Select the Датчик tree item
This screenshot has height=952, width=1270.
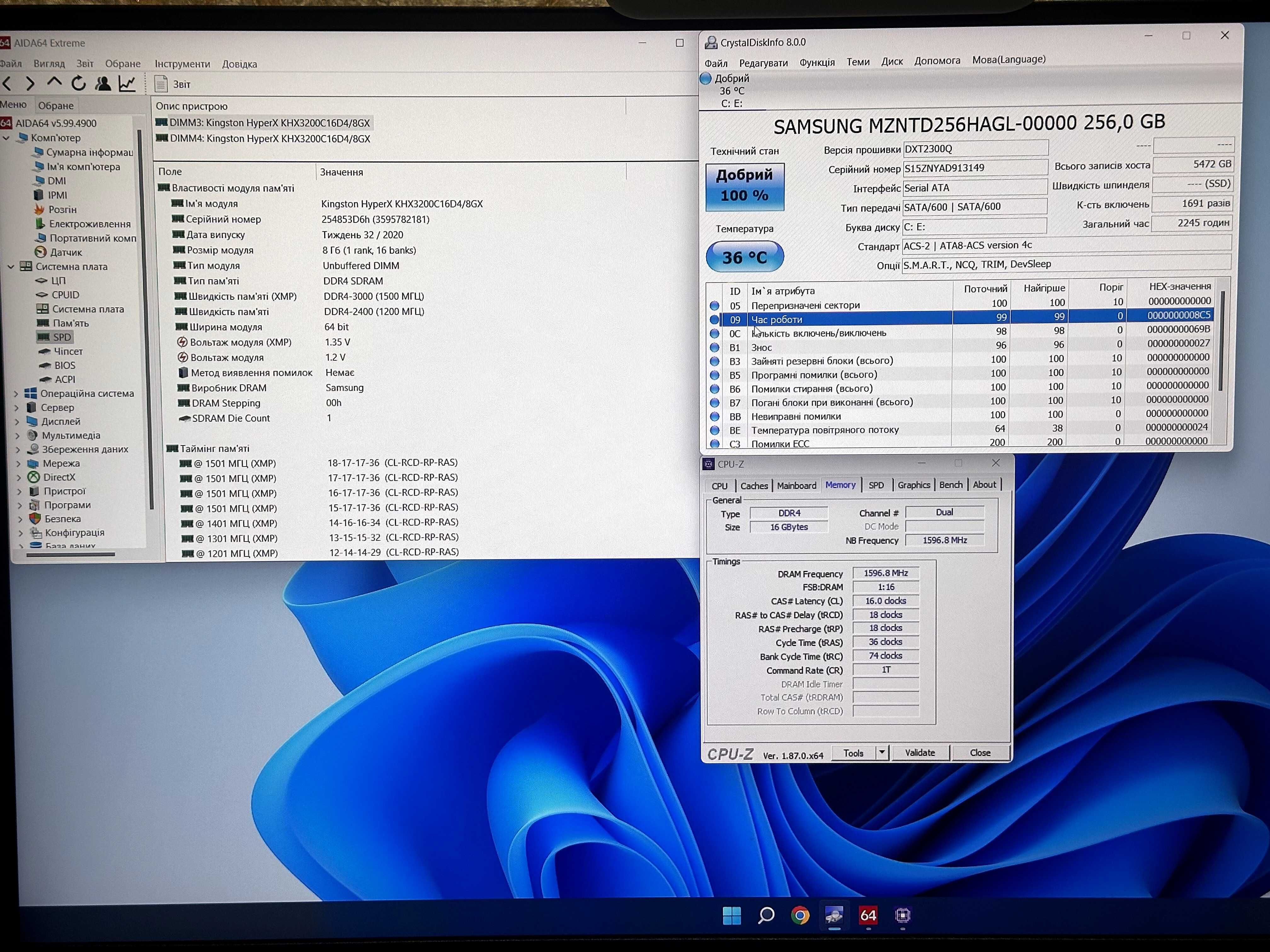[59, 252]
